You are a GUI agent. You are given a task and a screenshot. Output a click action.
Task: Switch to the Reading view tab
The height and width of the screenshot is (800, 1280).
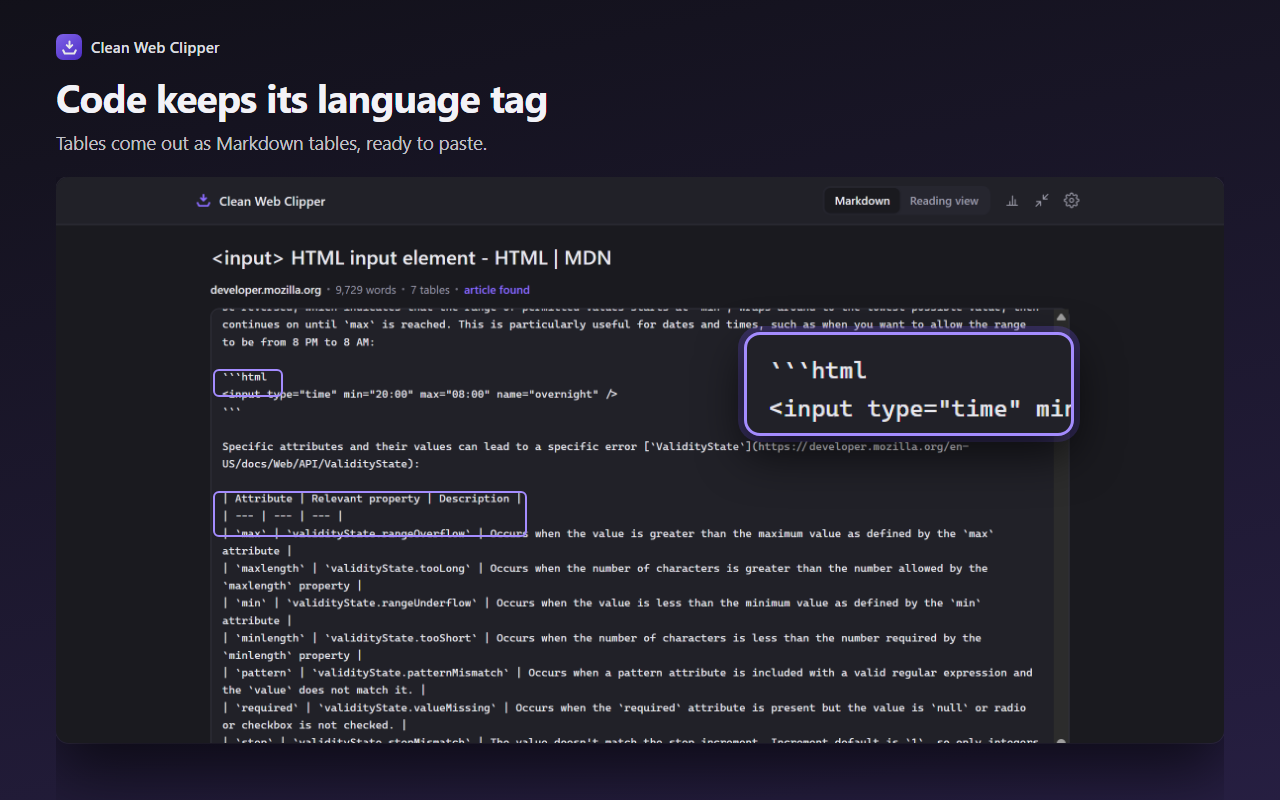coord(944,201)
